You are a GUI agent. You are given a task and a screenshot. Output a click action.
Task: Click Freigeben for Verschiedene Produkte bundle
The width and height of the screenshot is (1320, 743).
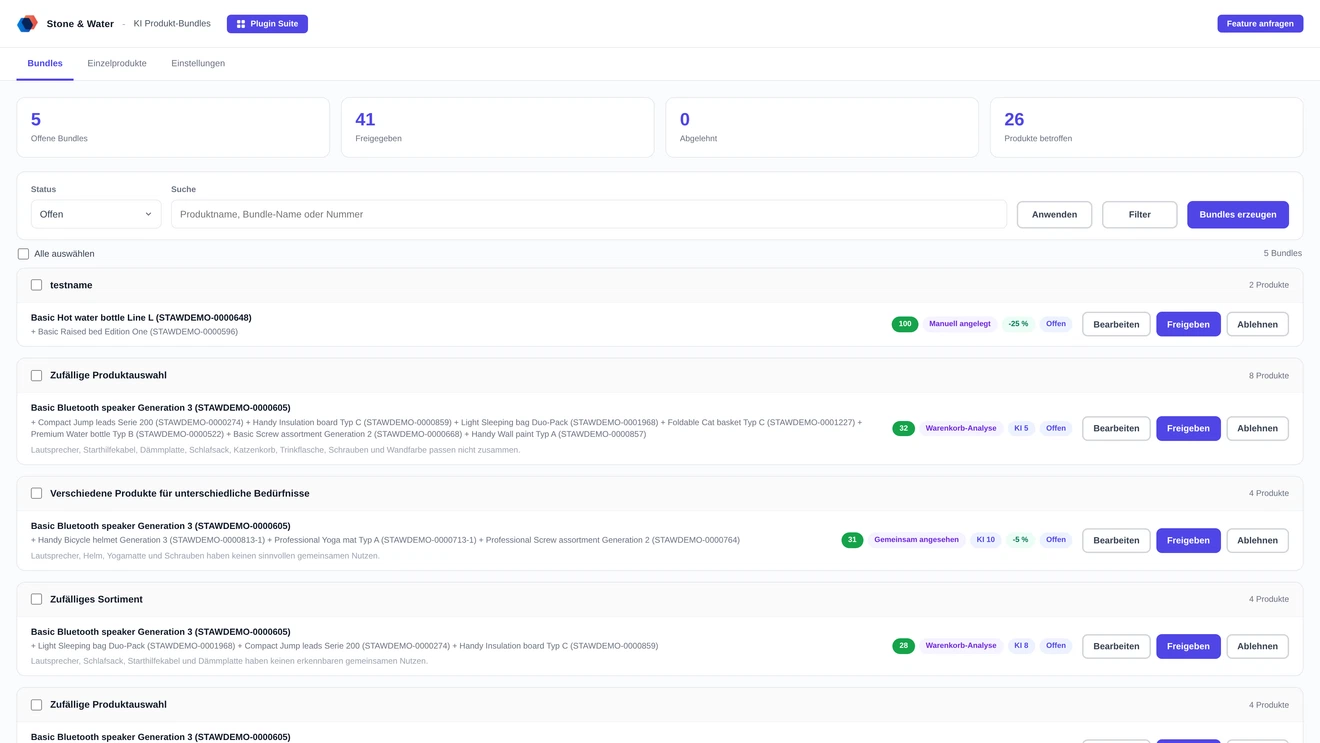coord(1188,540)
